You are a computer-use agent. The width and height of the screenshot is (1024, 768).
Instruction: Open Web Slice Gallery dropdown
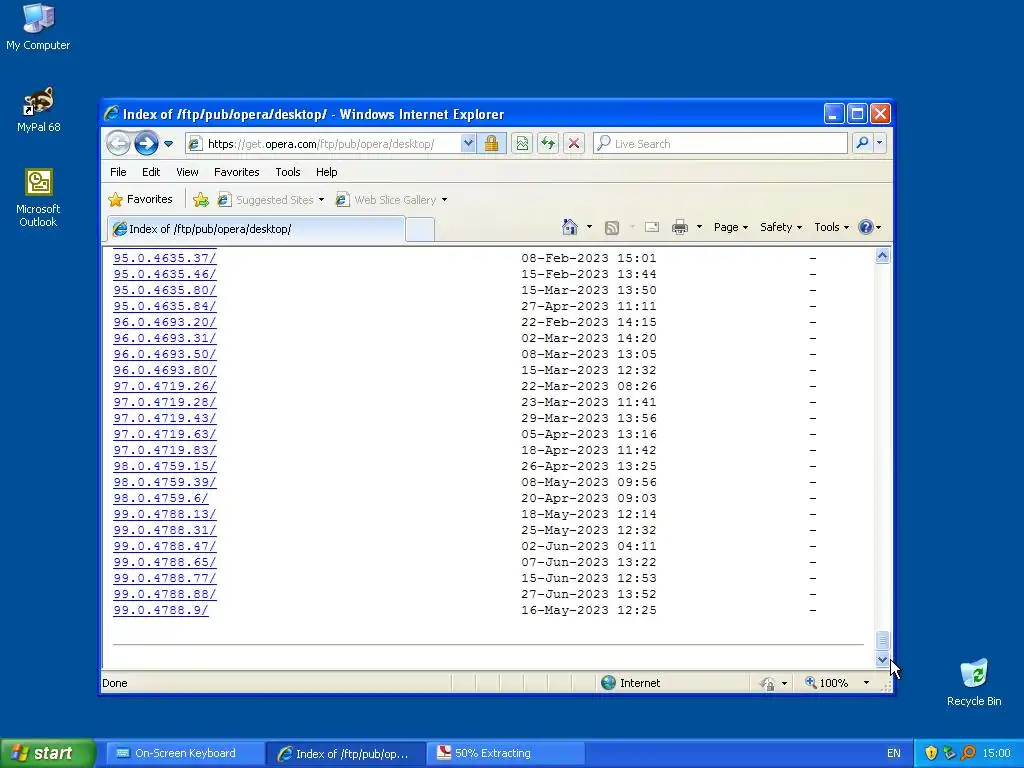(x=391, y=200)
